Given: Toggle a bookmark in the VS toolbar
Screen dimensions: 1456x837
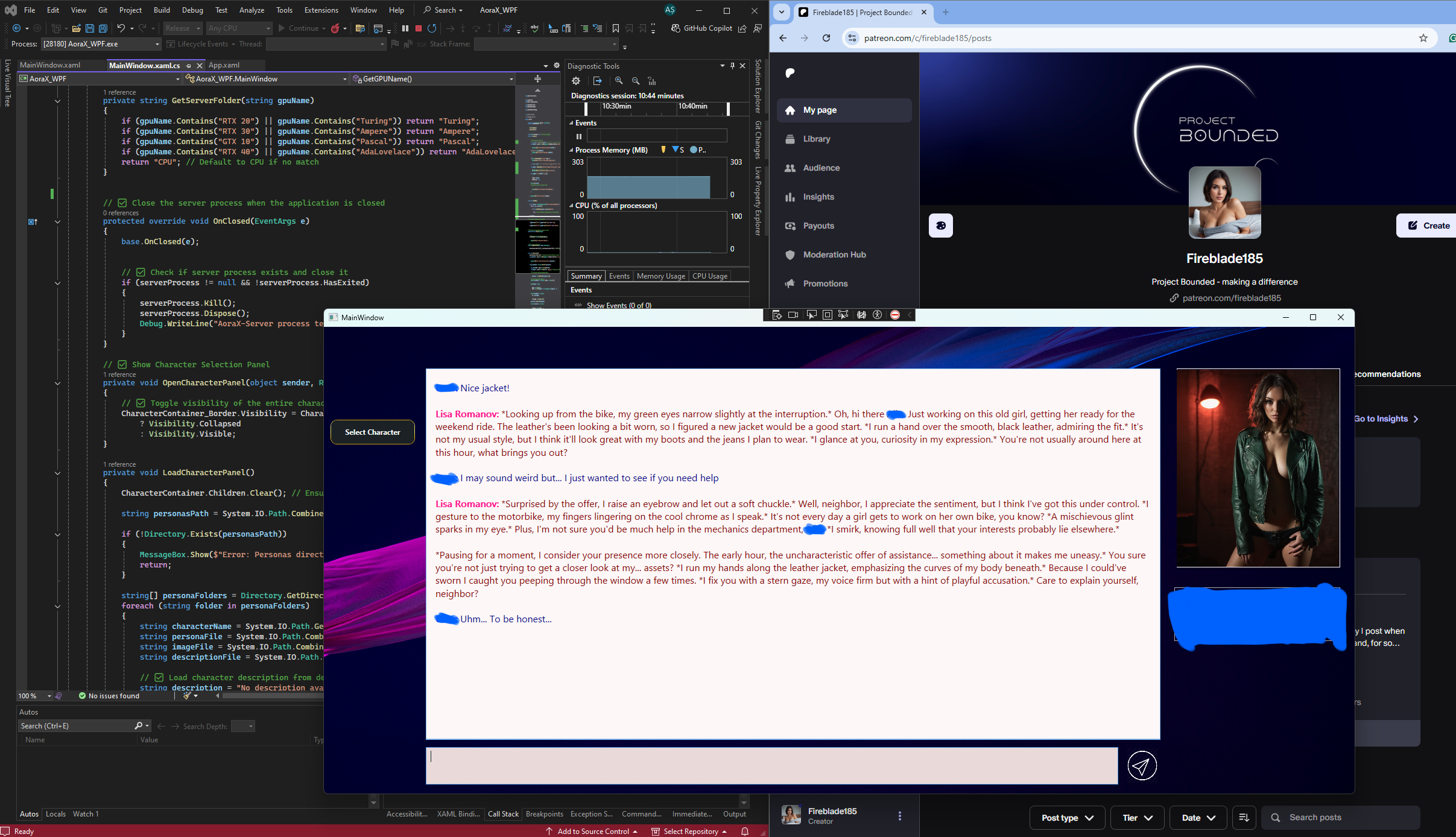Looking at the screenshot, I should [616, 28].
